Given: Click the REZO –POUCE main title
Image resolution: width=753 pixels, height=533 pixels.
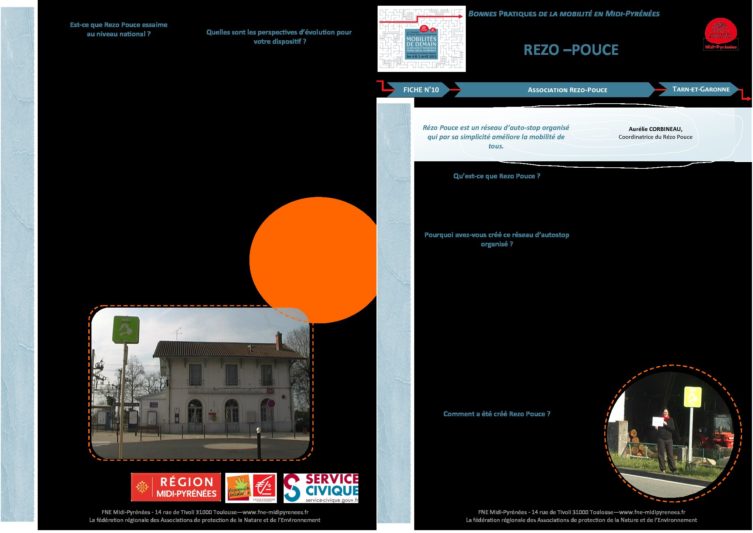Looking at the screenshot, I should coord(570,50).
